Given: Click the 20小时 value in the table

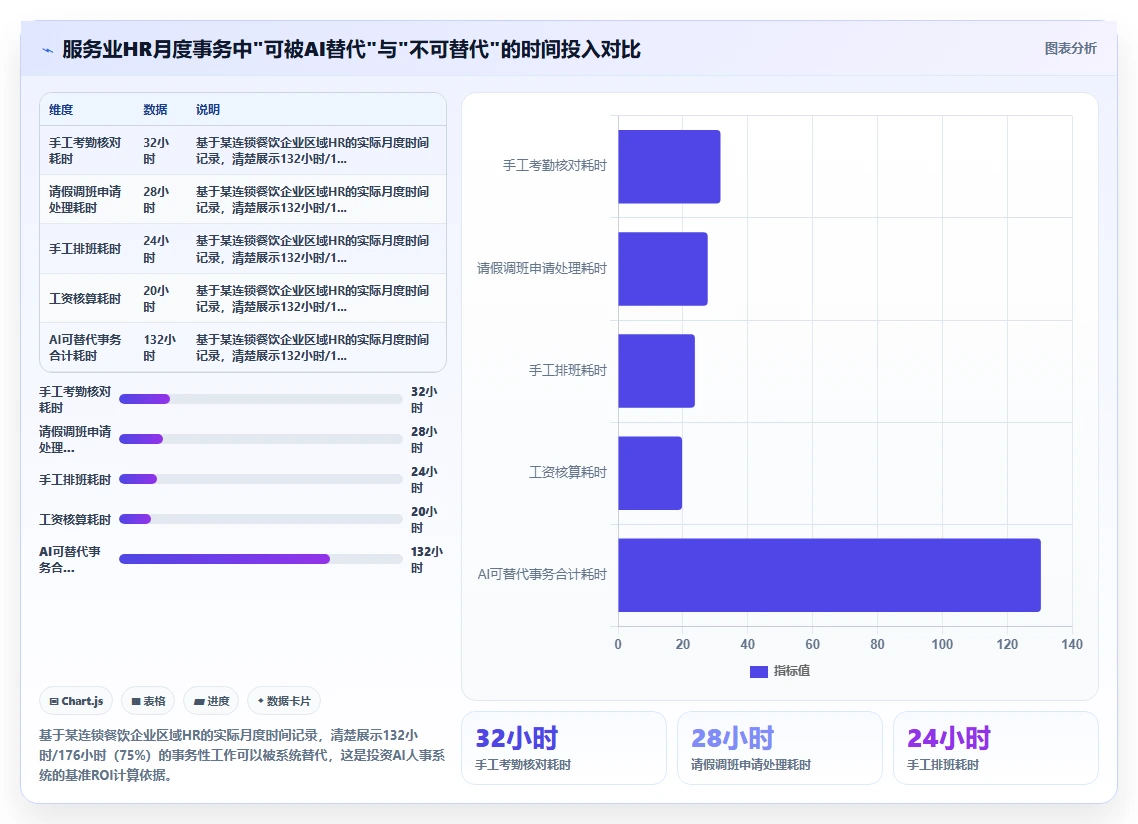Looking at the screenshot, I should point(156,298).
